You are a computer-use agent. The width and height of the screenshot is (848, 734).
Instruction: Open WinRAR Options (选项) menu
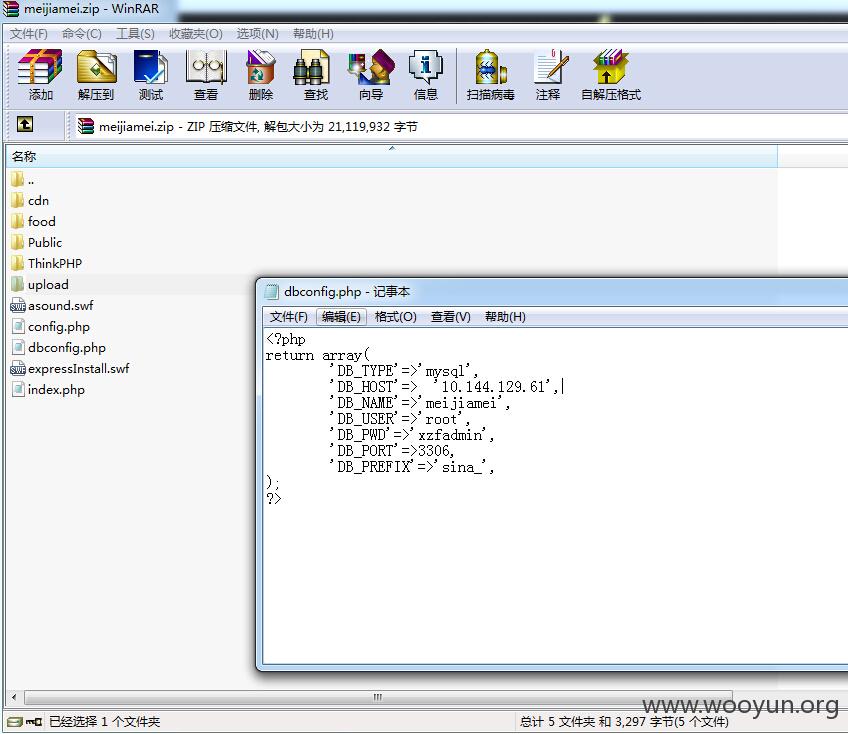click(257, 34)
